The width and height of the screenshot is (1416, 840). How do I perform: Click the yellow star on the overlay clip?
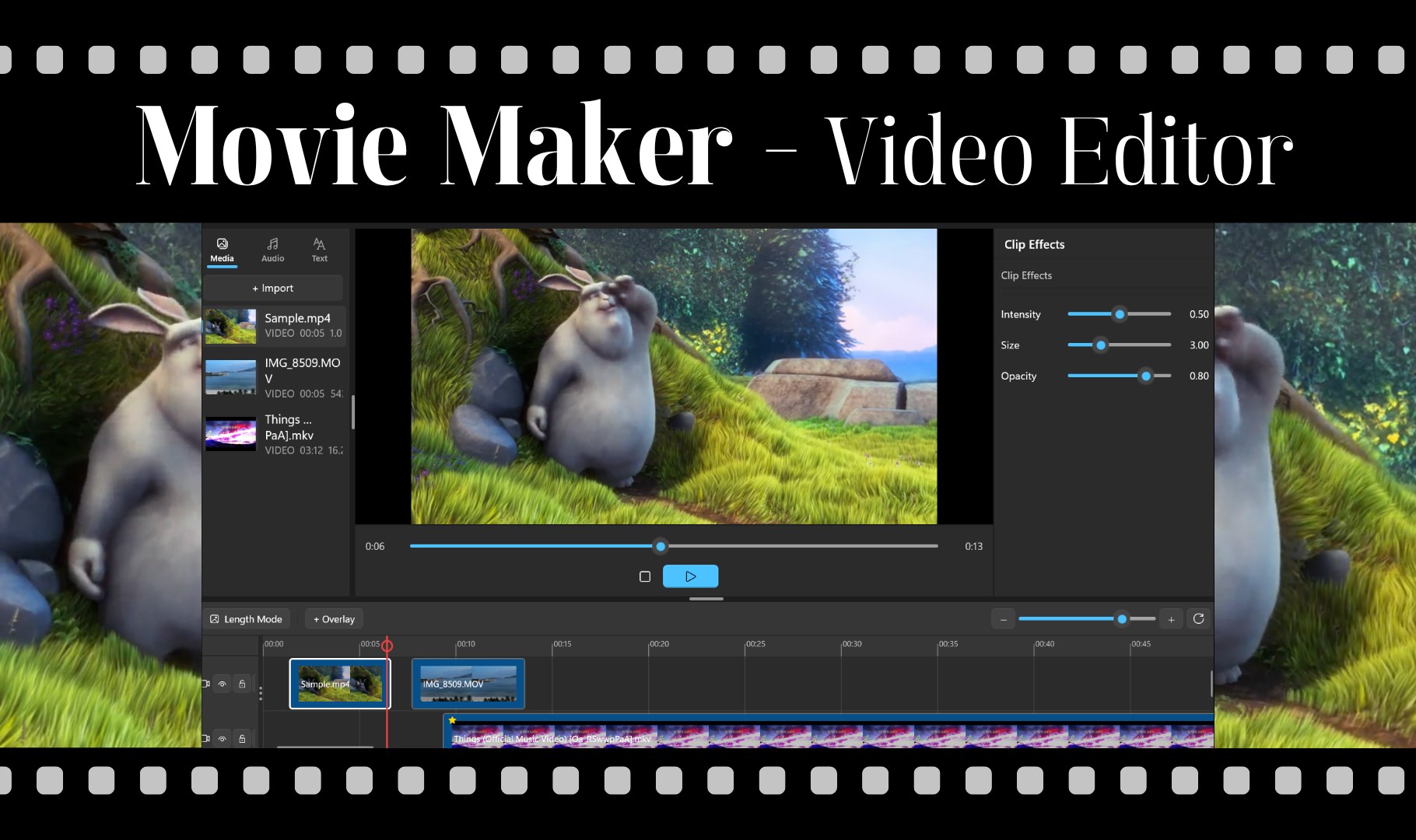tap(452, 720)
